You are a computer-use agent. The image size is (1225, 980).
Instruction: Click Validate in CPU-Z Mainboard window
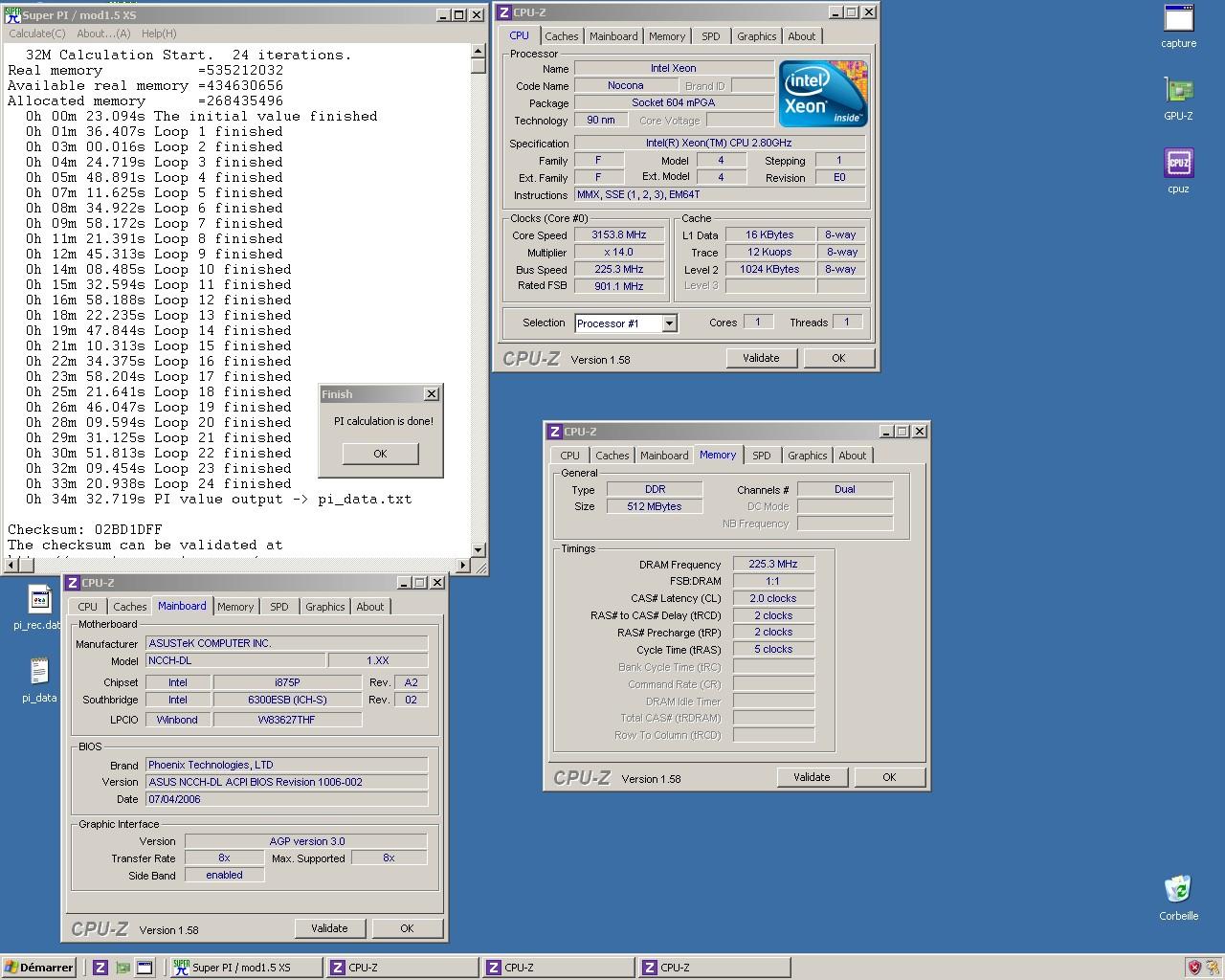coord(329,928)
